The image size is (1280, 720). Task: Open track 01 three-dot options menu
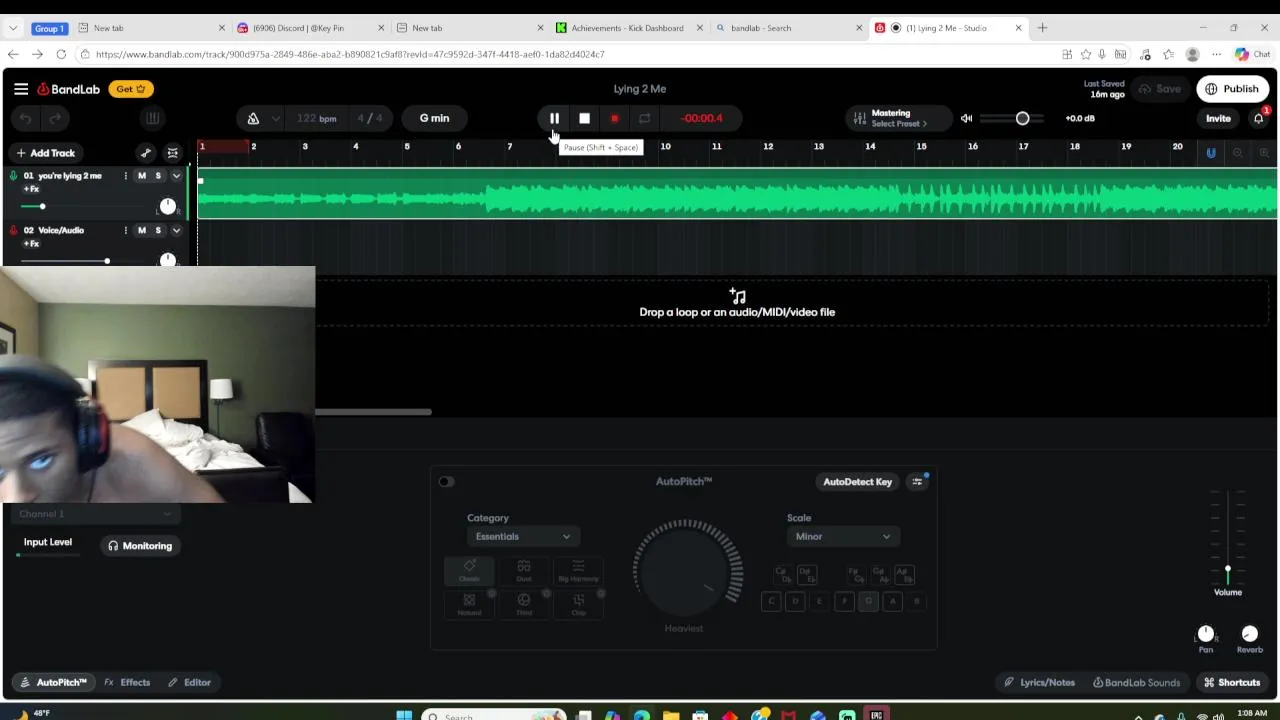(125, 176)
